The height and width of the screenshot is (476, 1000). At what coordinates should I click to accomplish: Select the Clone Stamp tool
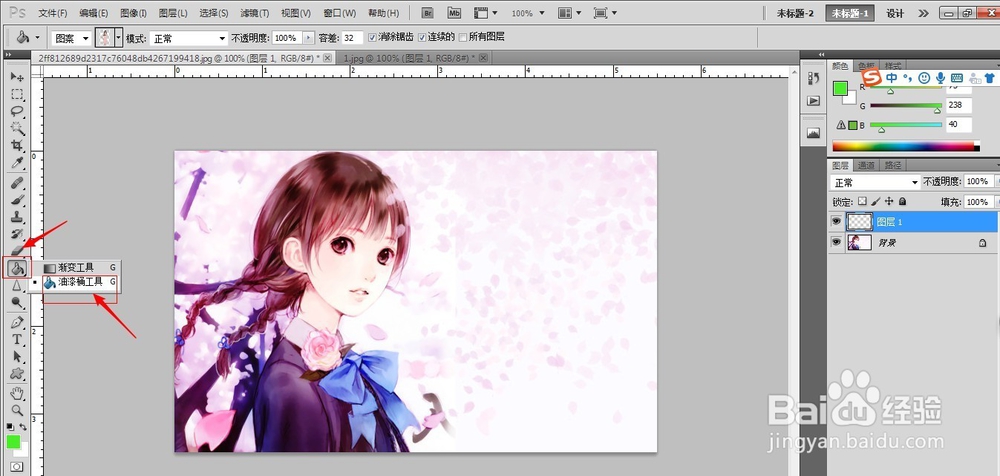tap(17, 218)
